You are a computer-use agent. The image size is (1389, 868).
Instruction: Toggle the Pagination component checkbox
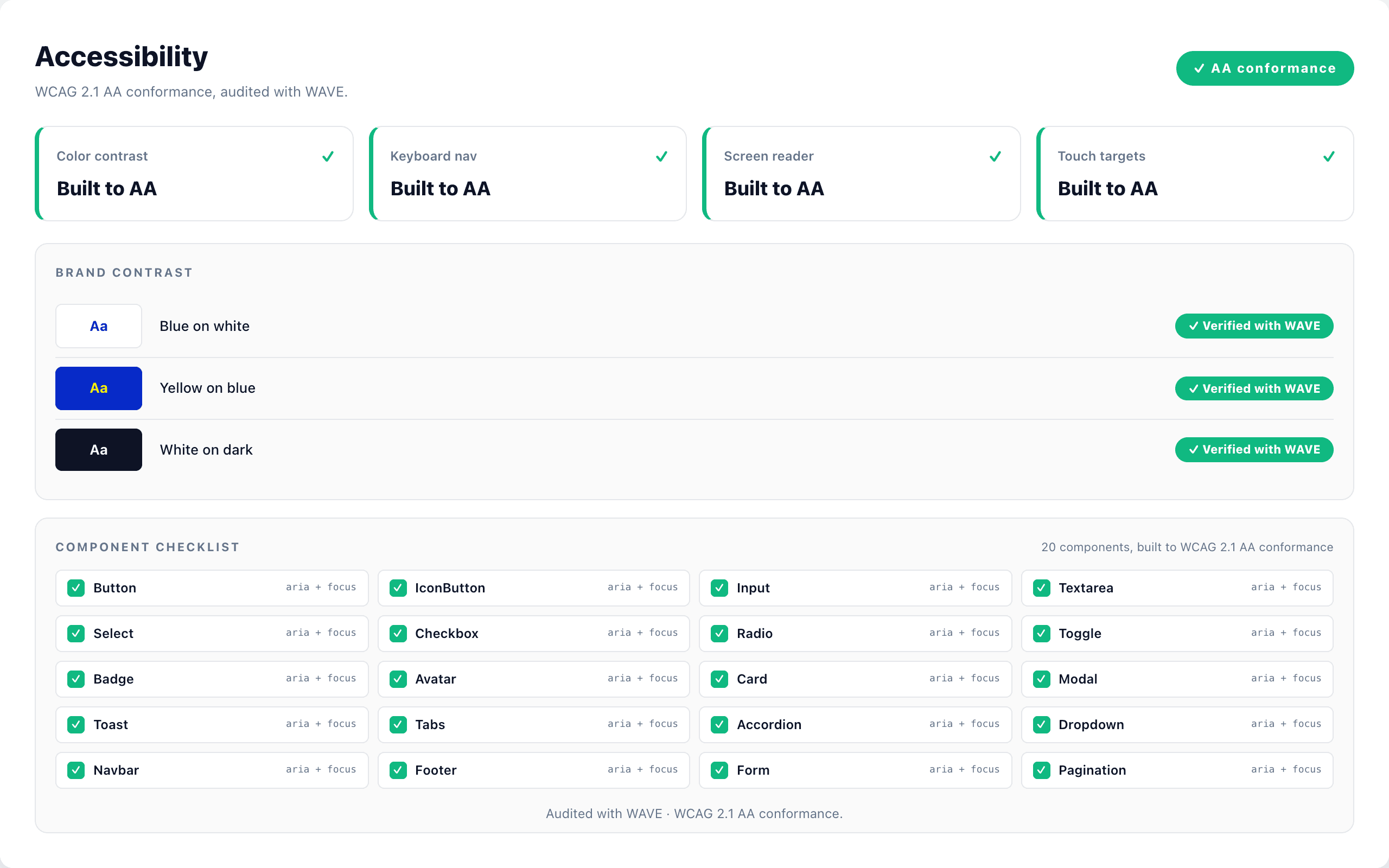point(1041,770)
